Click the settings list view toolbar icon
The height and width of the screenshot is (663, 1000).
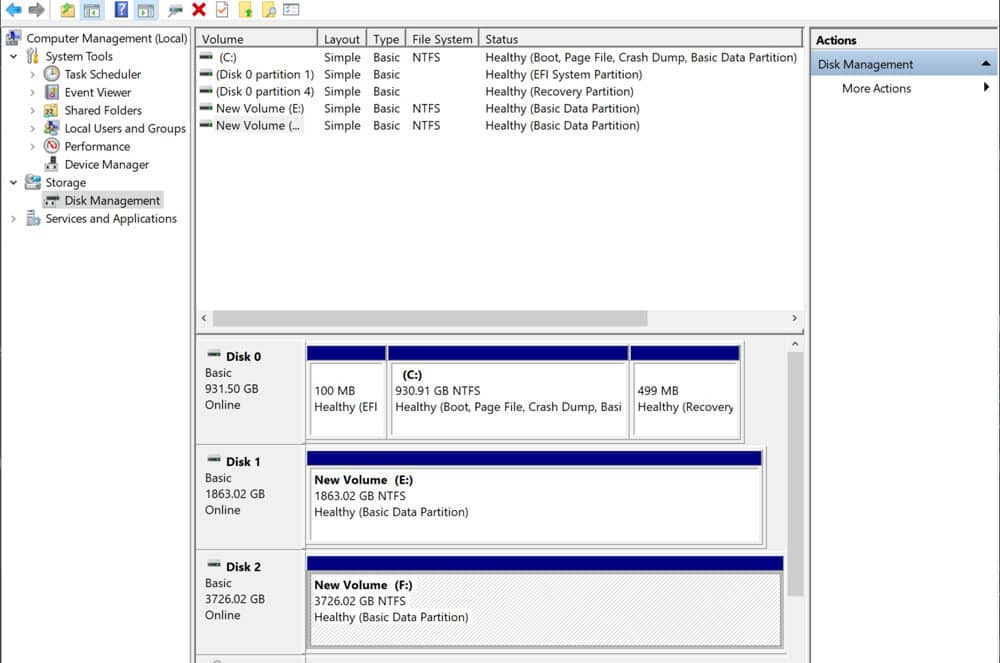[291, 10]
